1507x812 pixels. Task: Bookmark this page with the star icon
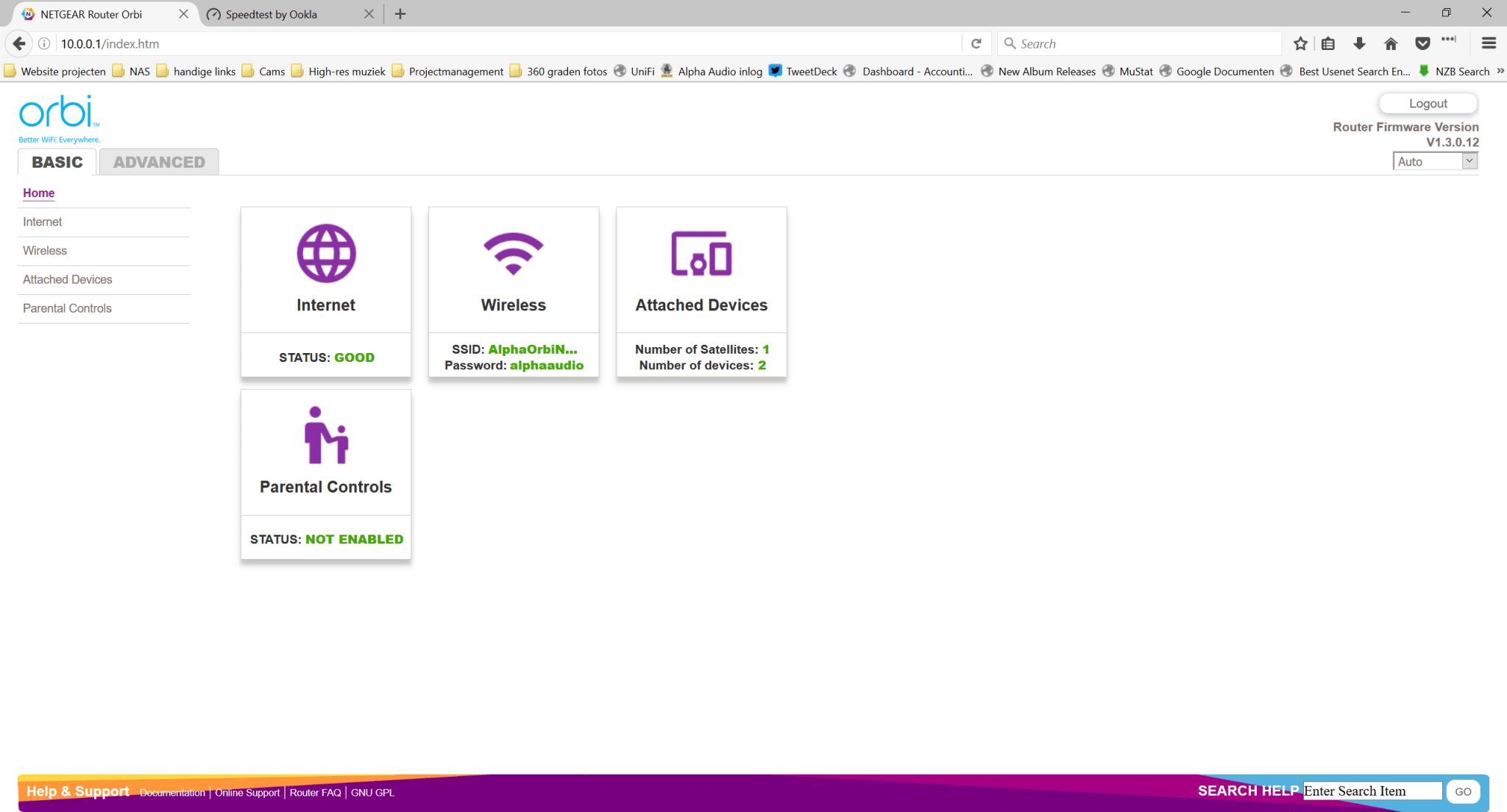pyautogui.click(x=1300, y=43)
